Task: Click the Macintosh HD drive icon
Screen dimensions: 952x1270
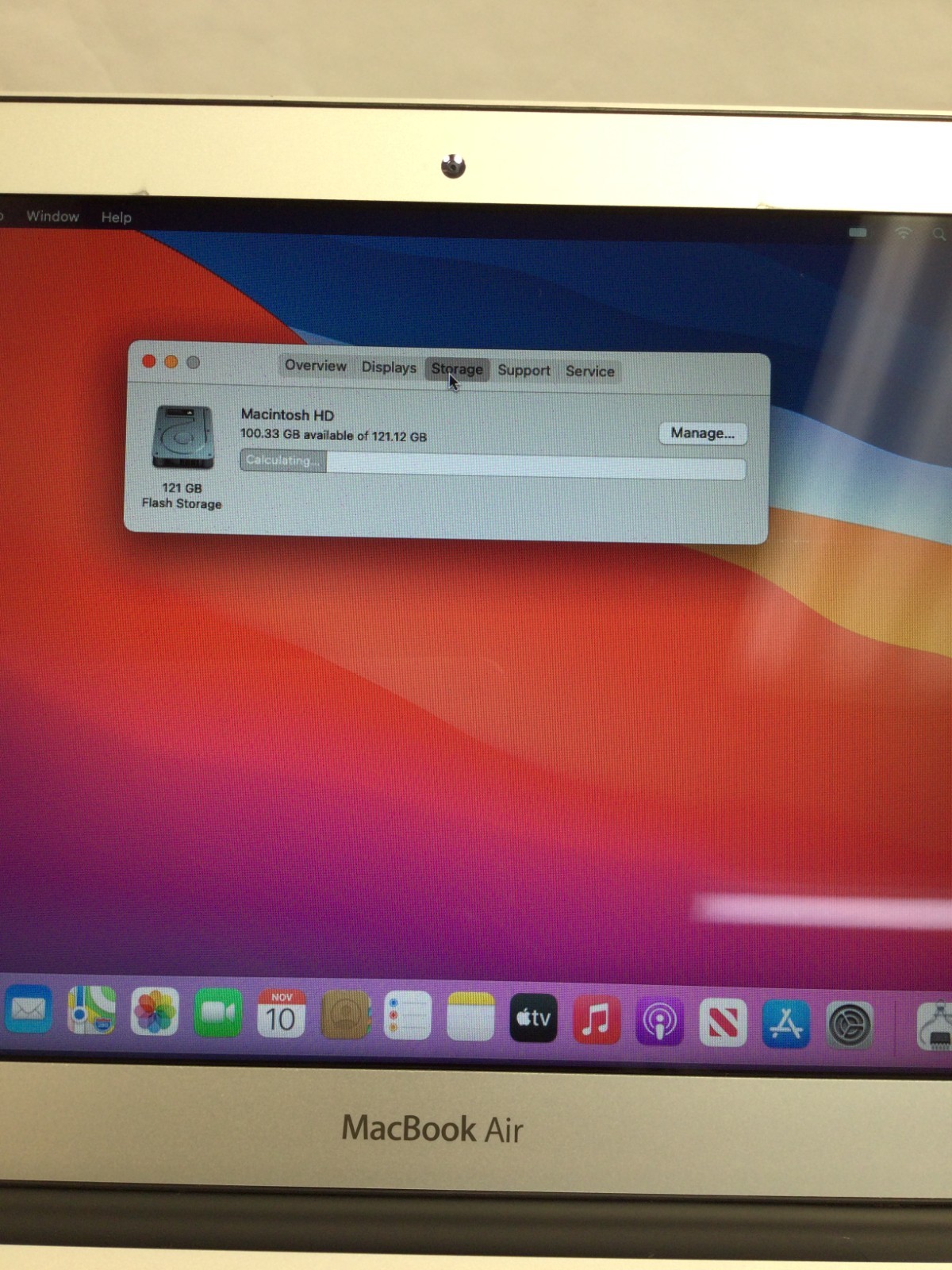Action: pos(182,437)
